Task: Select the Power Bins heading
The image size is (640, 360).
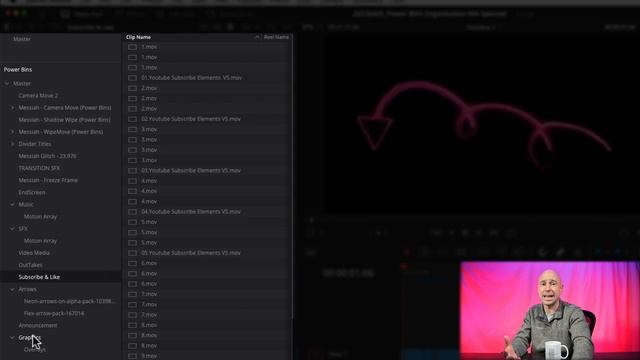Action: click(18, 69)
